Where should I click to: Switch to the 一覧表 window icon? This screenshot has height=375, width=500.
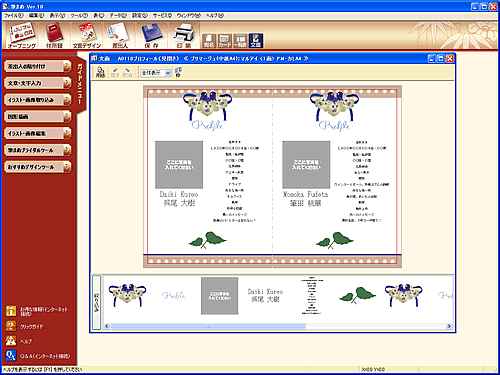[x=240, y=41]
